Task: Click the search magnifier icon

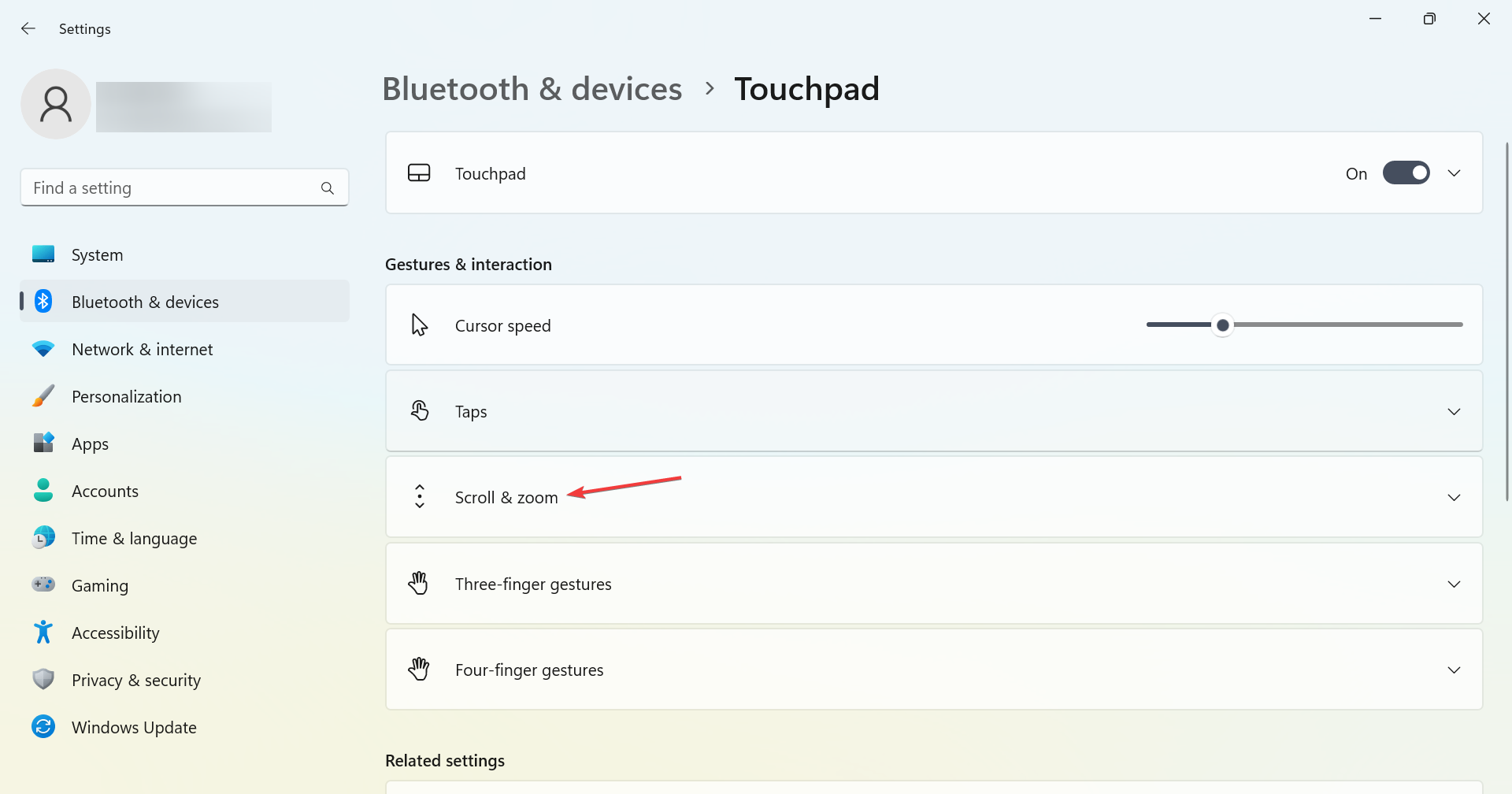Action: (x=328, y=188)
